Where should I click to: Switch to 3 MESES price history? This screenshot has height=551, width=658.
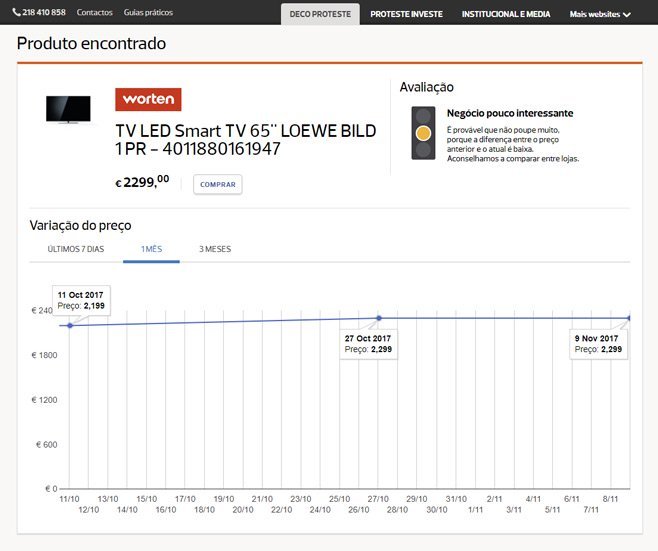click(x=215, y=249)
